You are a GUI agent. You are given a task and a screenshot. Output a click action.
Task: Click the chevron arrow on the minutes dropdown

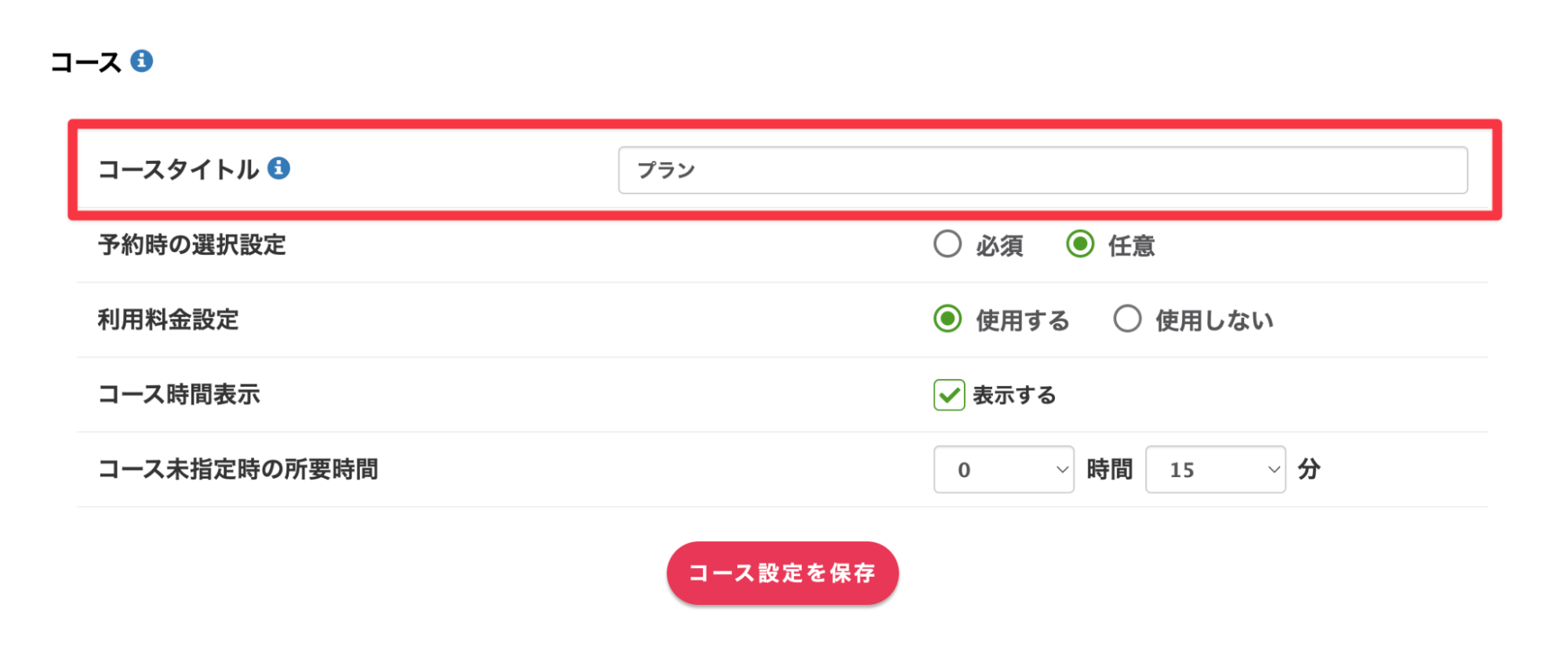click(x=1274, y=469)
